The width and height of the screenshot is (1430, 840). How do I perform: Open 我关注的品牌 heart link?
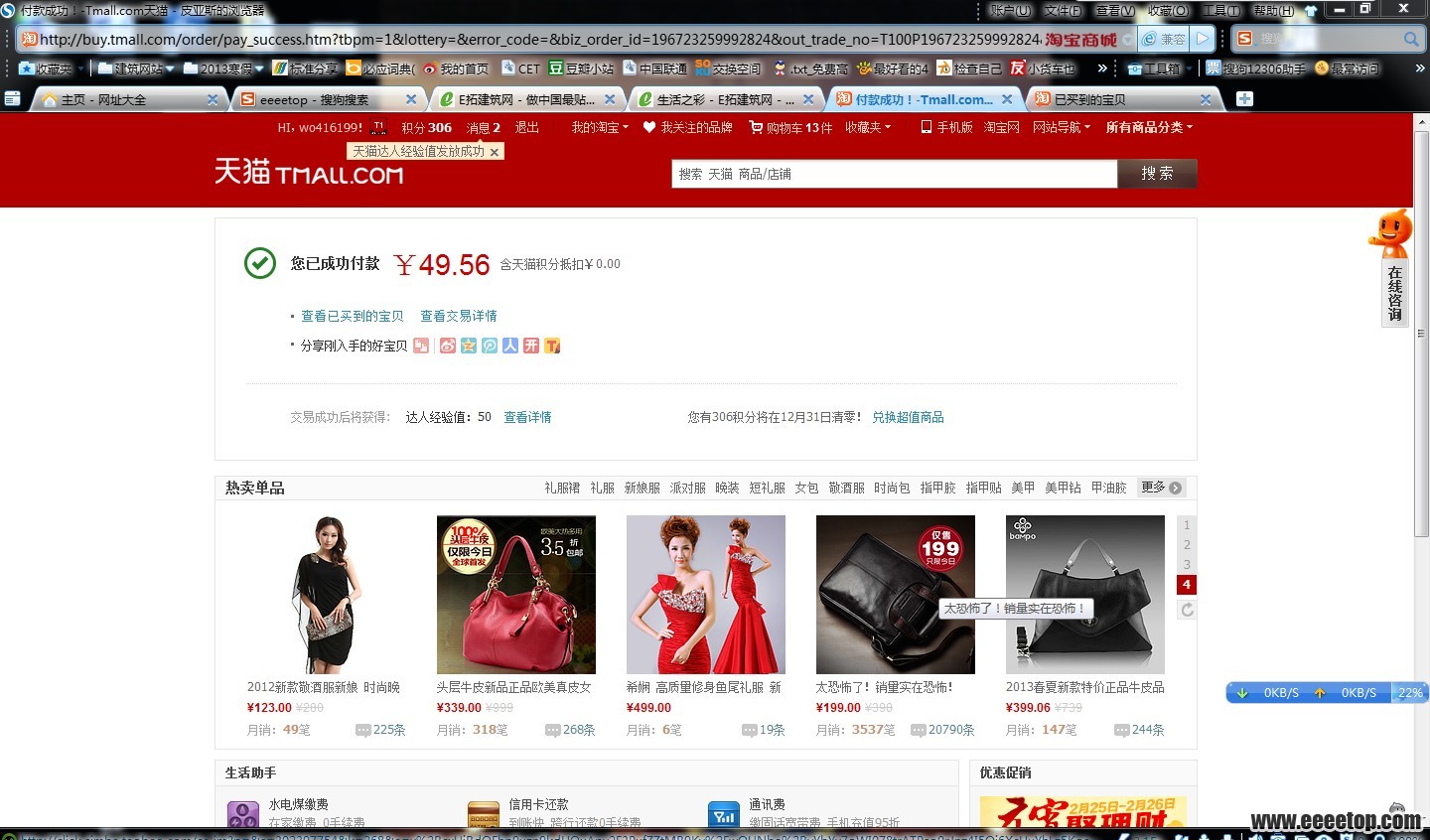(688, 127)
